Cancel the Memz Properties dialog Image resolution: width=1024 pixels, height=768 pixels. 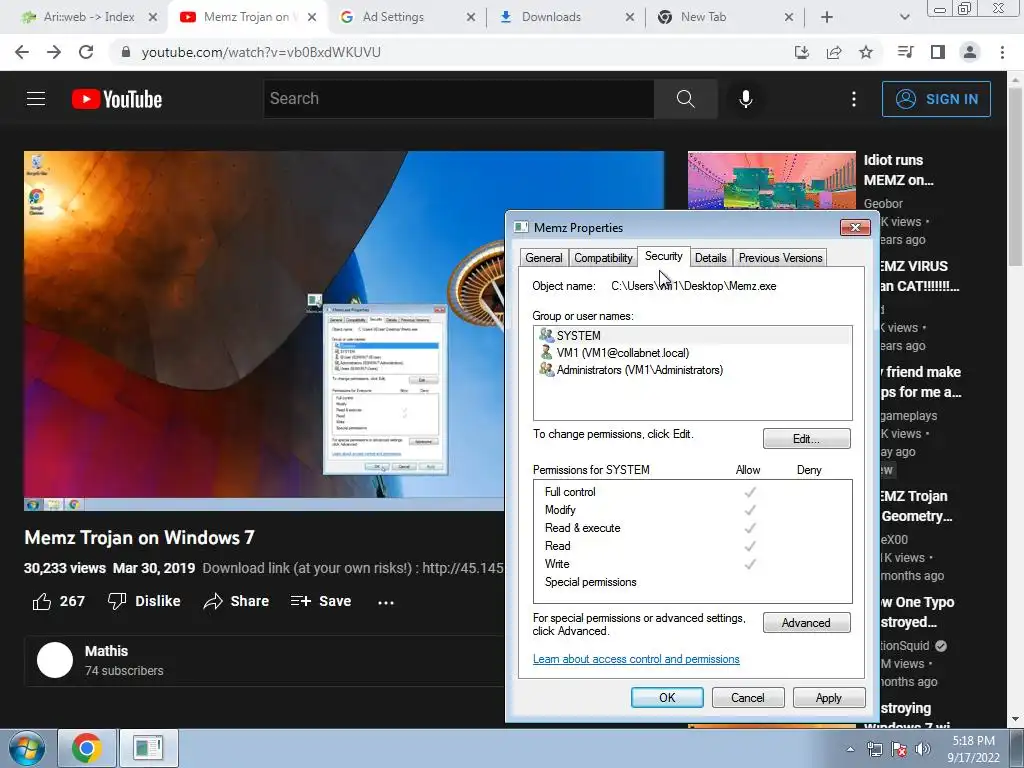tap(748, 697)
